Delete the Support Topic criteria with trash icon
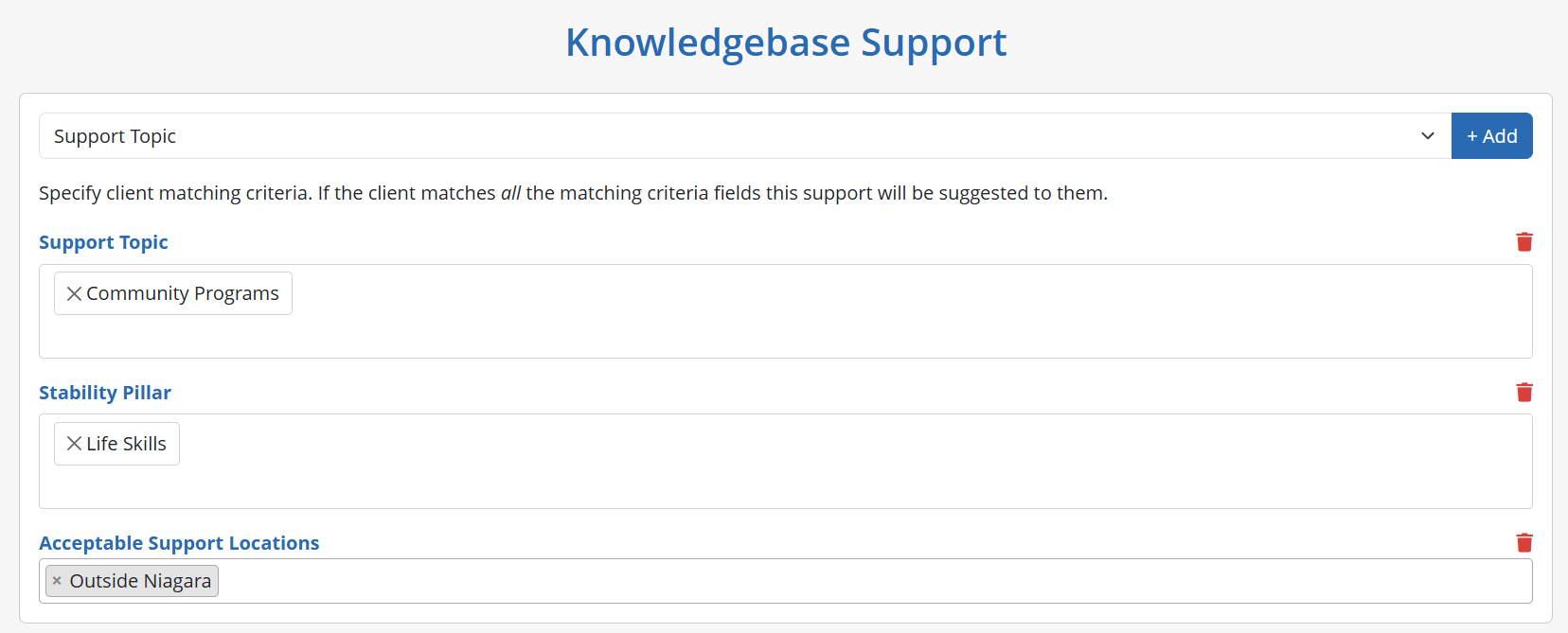Viewport: 1568px width, 633px height. tap(1524, 242)
